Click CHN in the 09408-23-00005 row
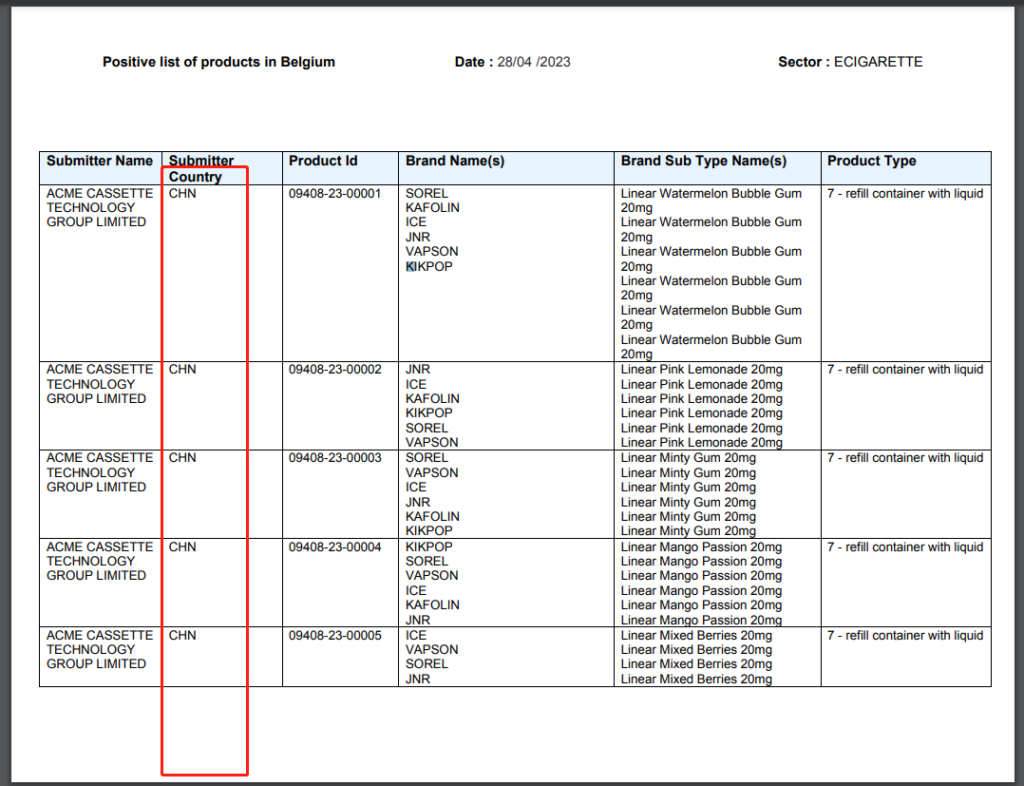This screenshot has width=1024, height=786. click(x=182, y=635)
